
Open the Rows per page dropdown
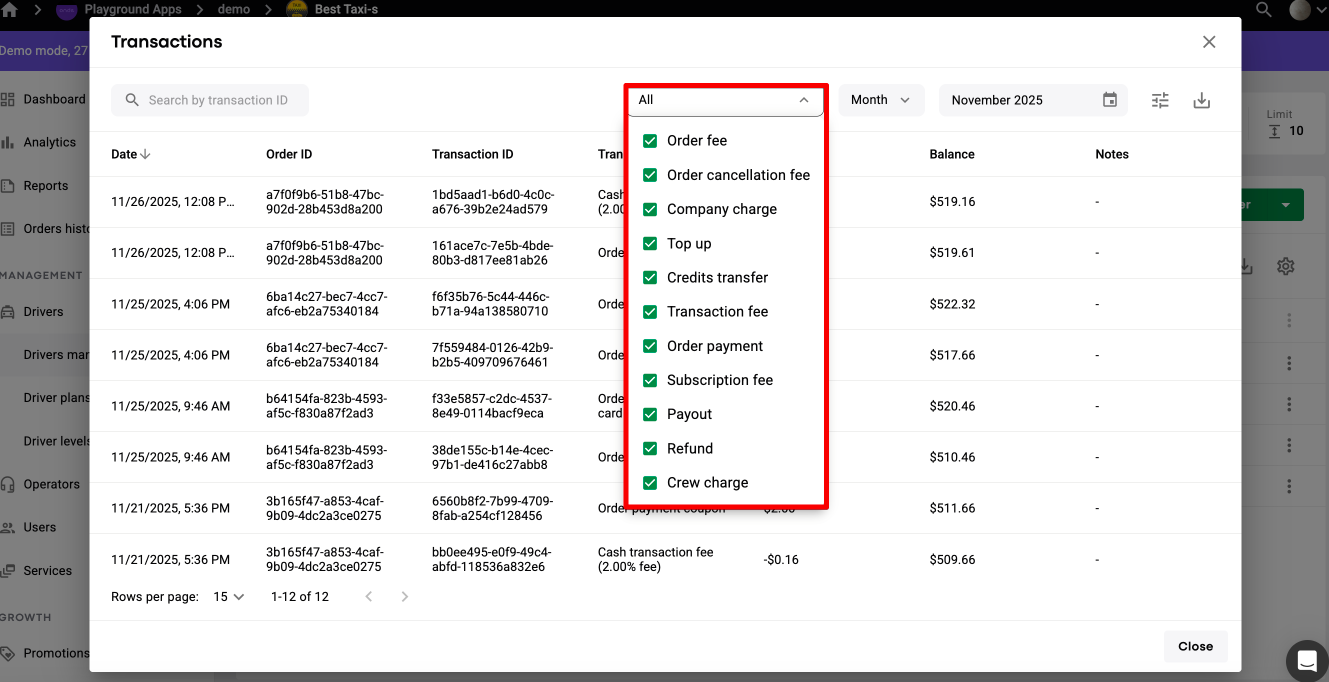[229, 597]
